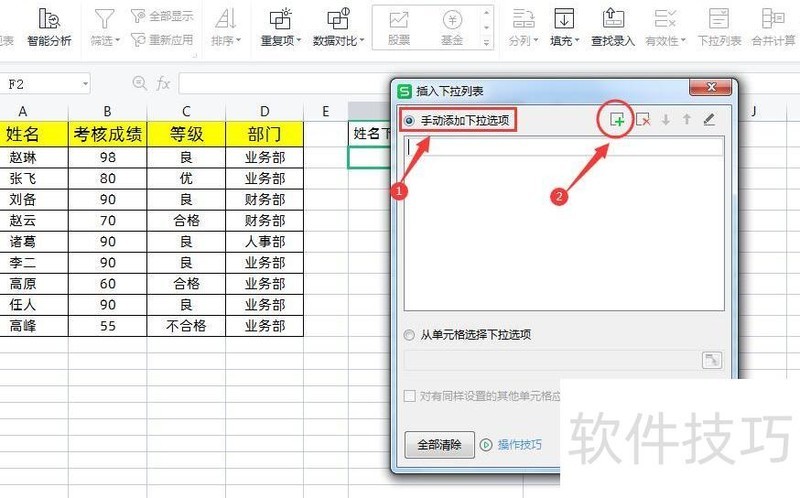Open the 筛选 filter tool

(105, 28)
